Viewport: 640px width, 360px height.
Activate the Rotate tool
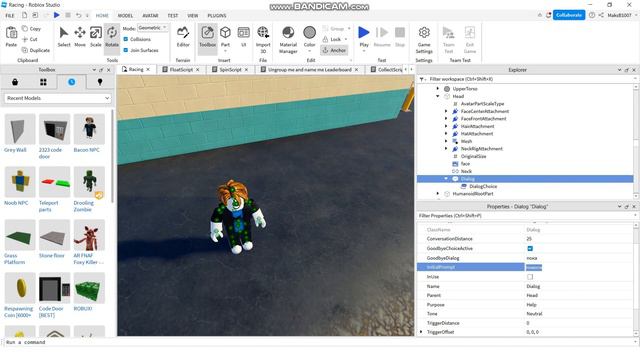[111, 36]
